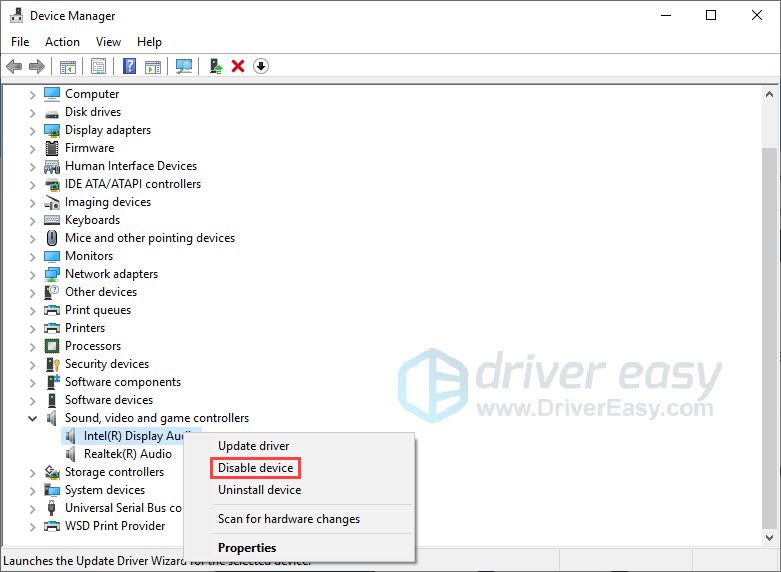Expand the Display adapters category

point(32,130)
